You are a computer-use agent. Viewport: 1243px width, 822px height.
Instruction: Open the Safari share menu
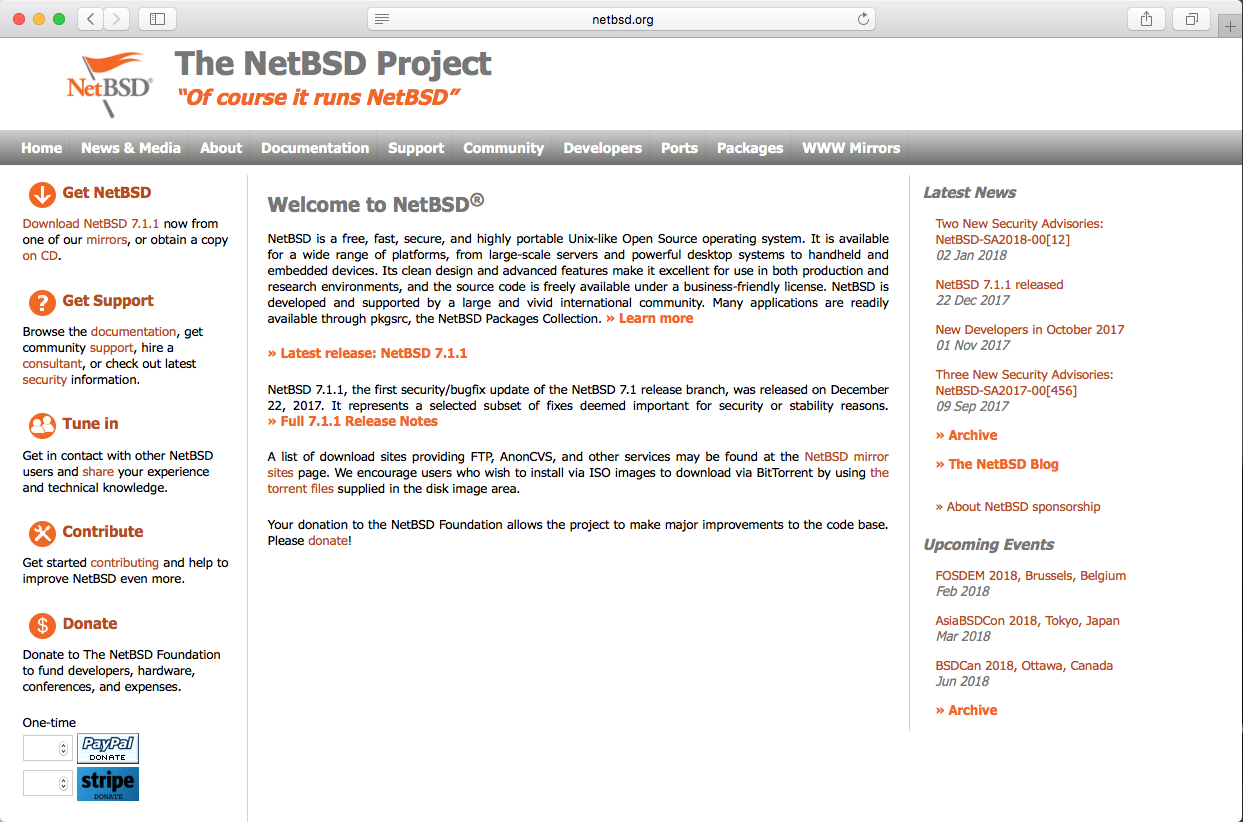tap(1146, 19)
